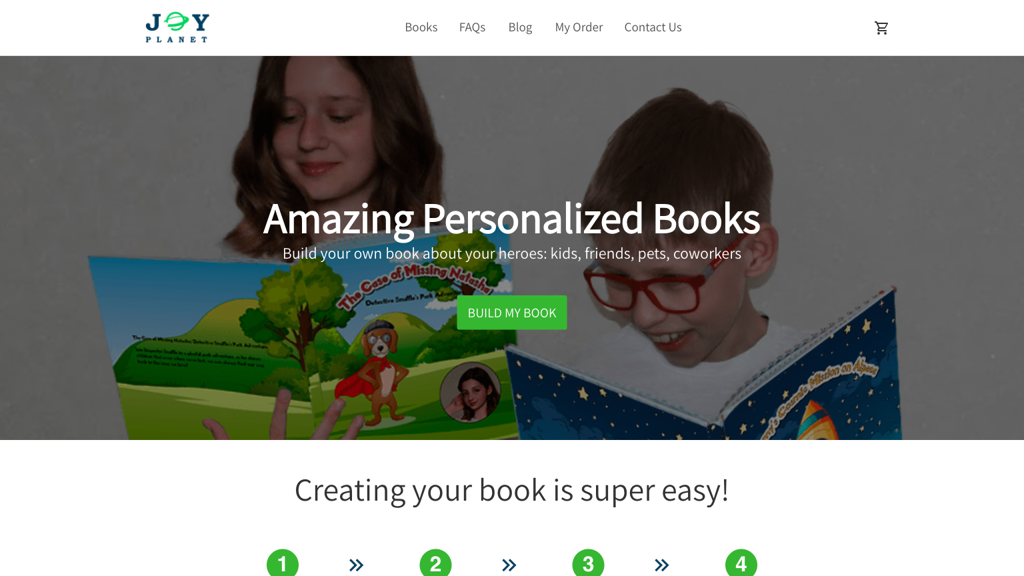The width and height of the screenshot is (1024, 576).
Task: Select the step 3 green circle
Action: pyautogui.click(x=588, y=563)
